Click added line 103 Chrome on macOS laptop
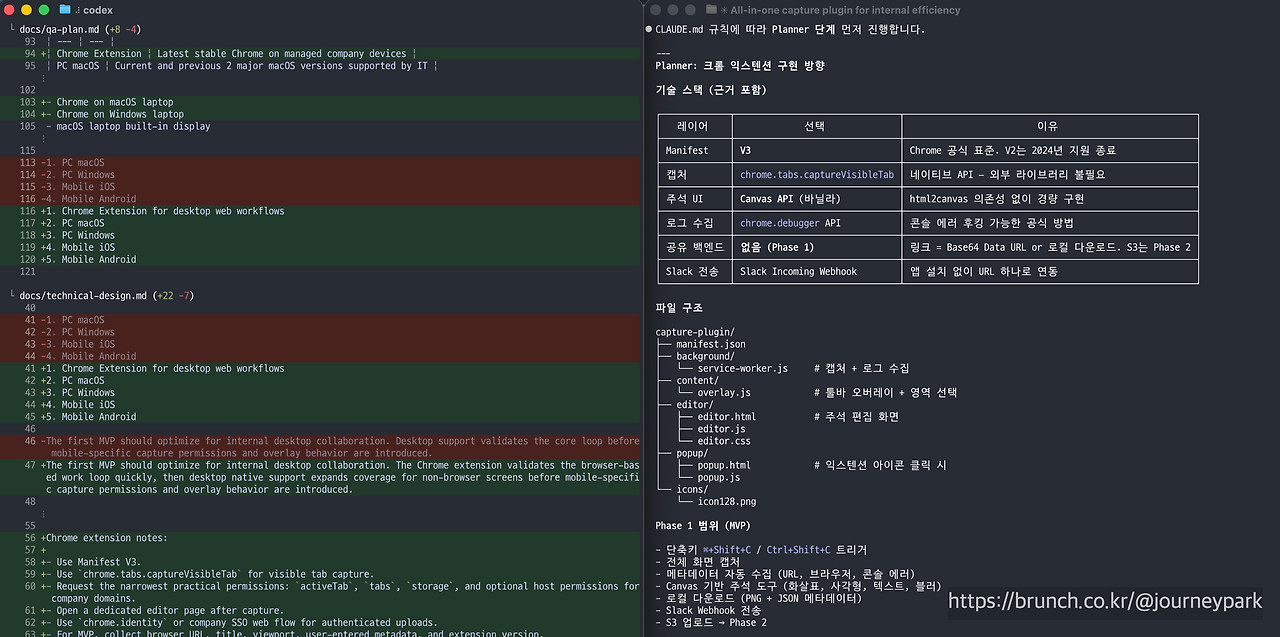The height and width of the screenshot is (637, 1280). [x=320, y=102]
